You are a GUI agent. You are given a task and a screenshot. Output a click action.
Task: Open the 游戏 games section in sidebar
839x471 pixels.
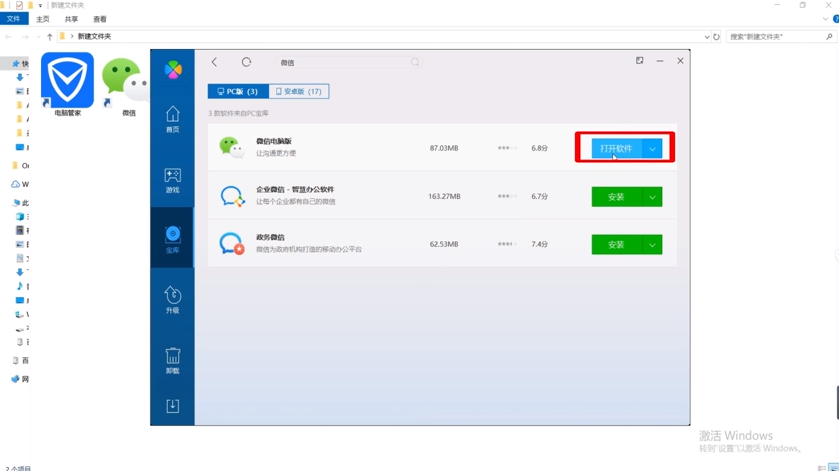click(x=172, y=180)
